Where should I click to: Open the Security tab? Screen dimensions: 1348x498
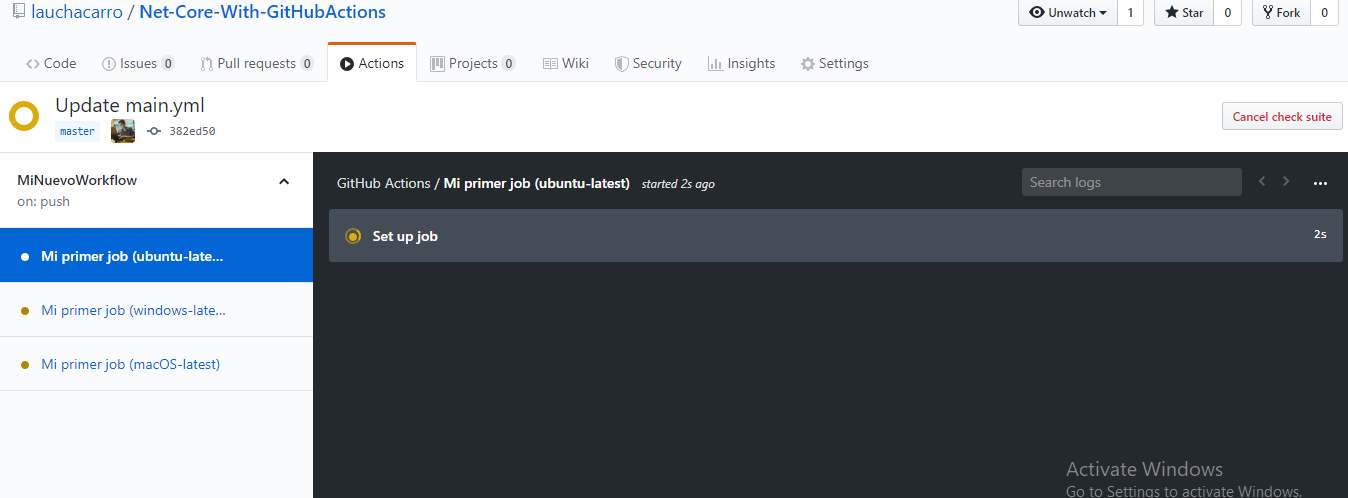[x=648, y=63]
